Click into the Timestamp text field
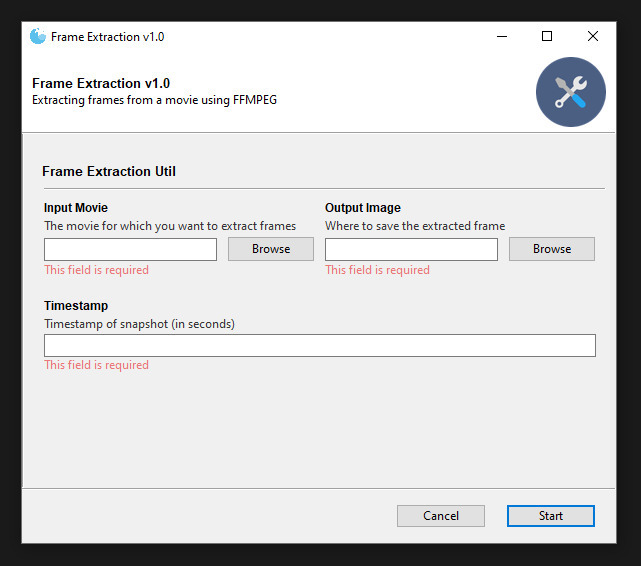Image resolution: width=641 pixels, height=566 pixels. point(319,345)
